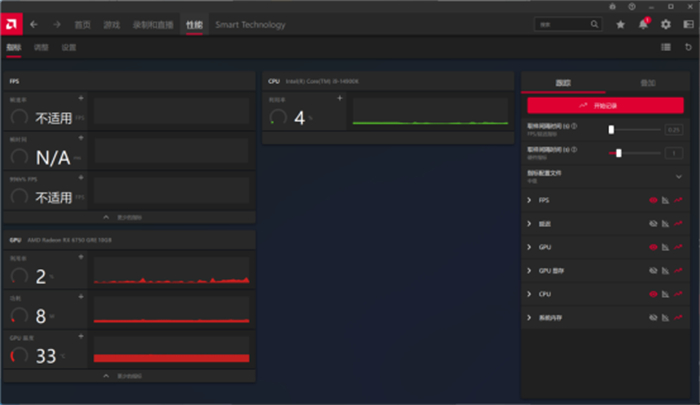Expand the GPU 显存 row
Viewport: 700px width, 405px height.
coord(529,271)
